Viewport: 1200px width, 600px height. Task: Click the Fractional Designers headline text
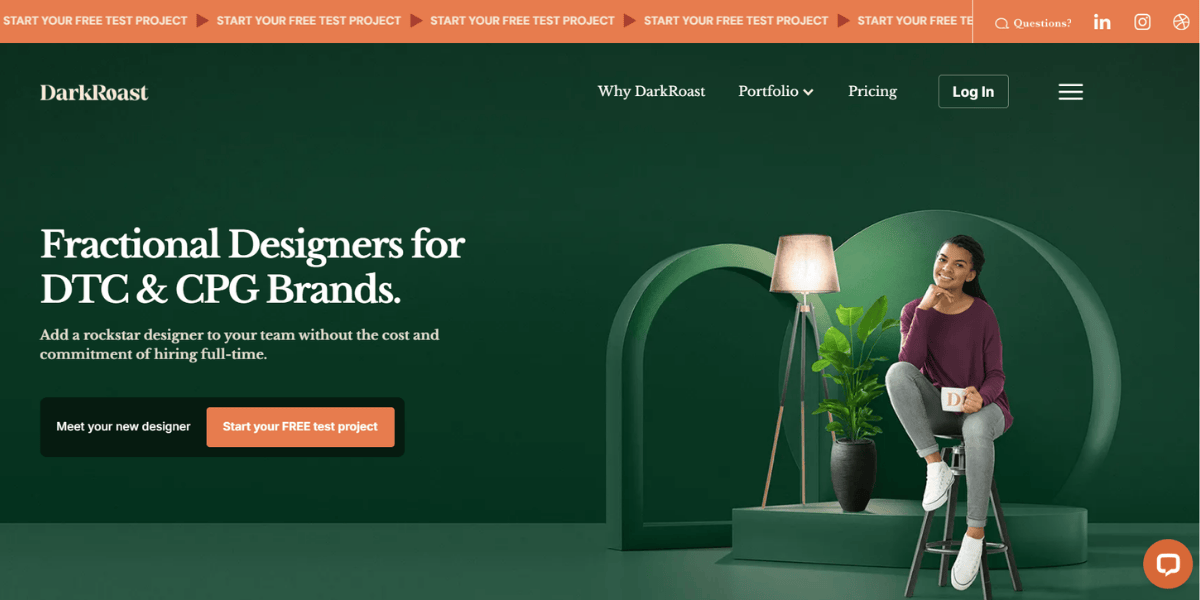pyautogui.click(x=252, y=266)
